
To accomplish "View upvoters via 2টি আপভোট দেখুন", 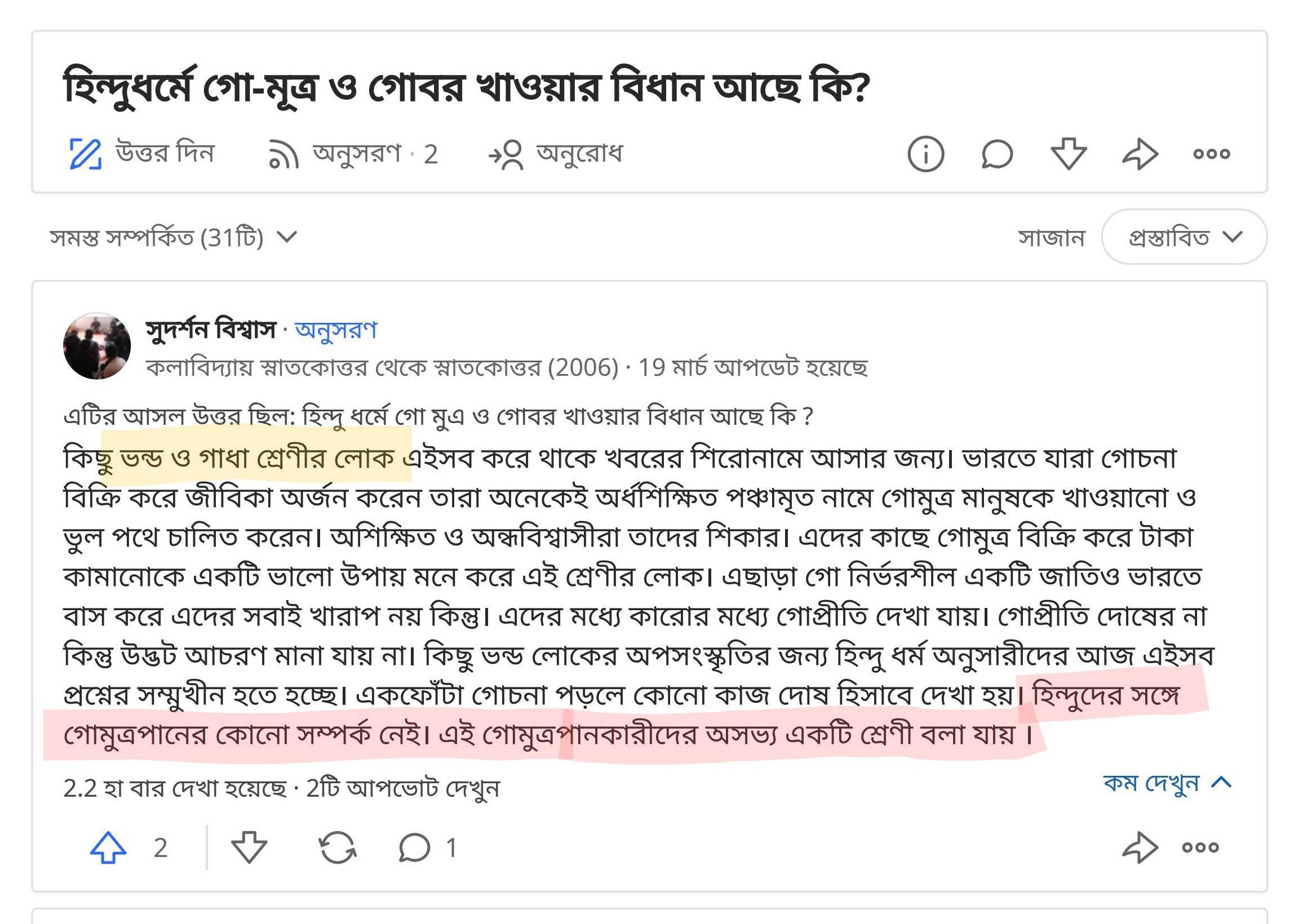I will (x=403, y=789).
